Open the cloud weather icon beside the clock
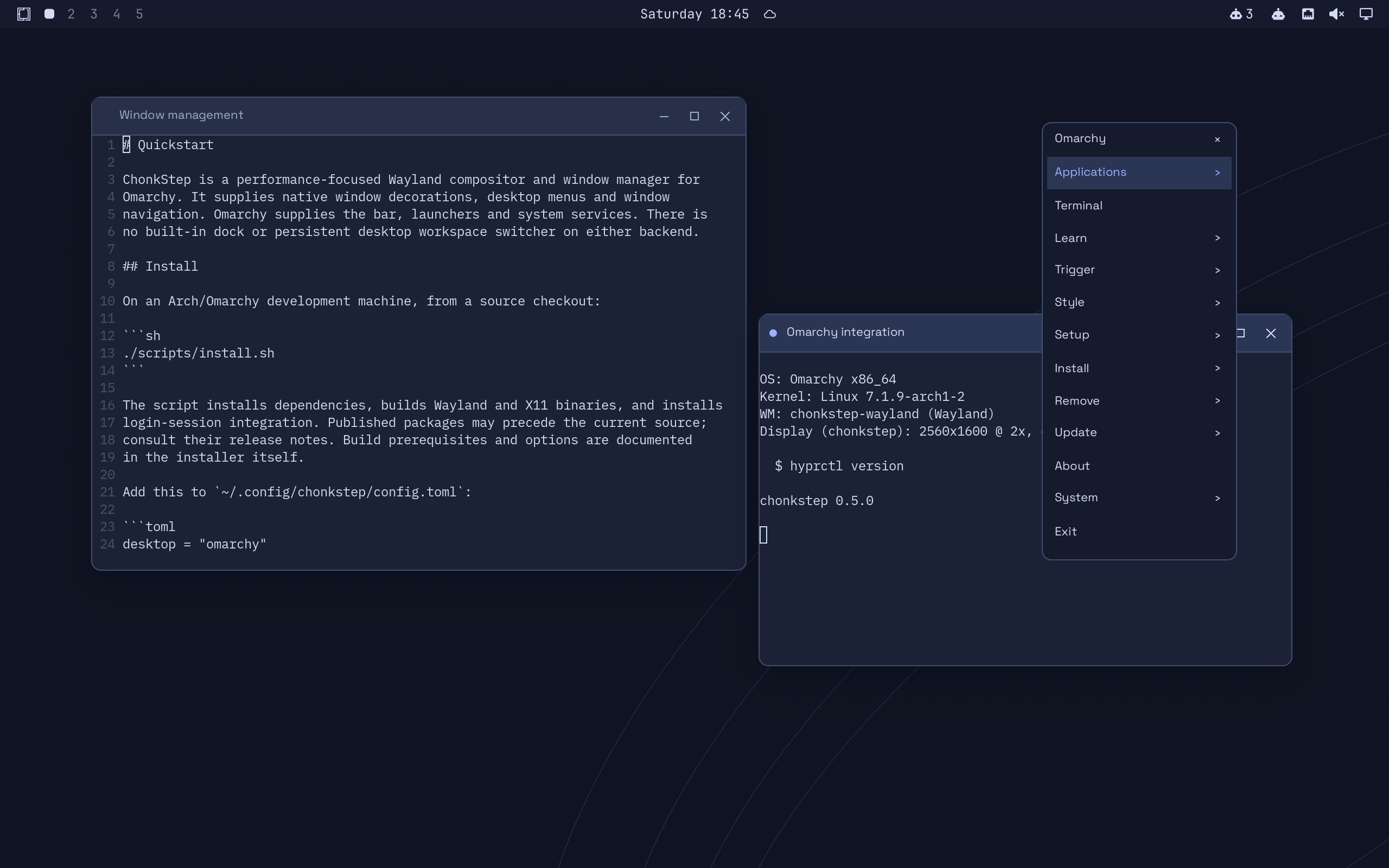This screenshot has width=1389, height=868. [770, 14]
